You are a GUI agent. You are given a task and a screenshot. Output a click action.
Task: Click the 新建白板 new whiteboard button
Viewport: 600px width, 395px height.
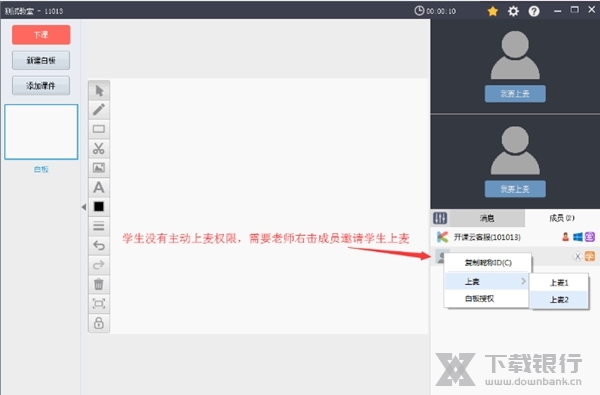[x=41, y=60]
